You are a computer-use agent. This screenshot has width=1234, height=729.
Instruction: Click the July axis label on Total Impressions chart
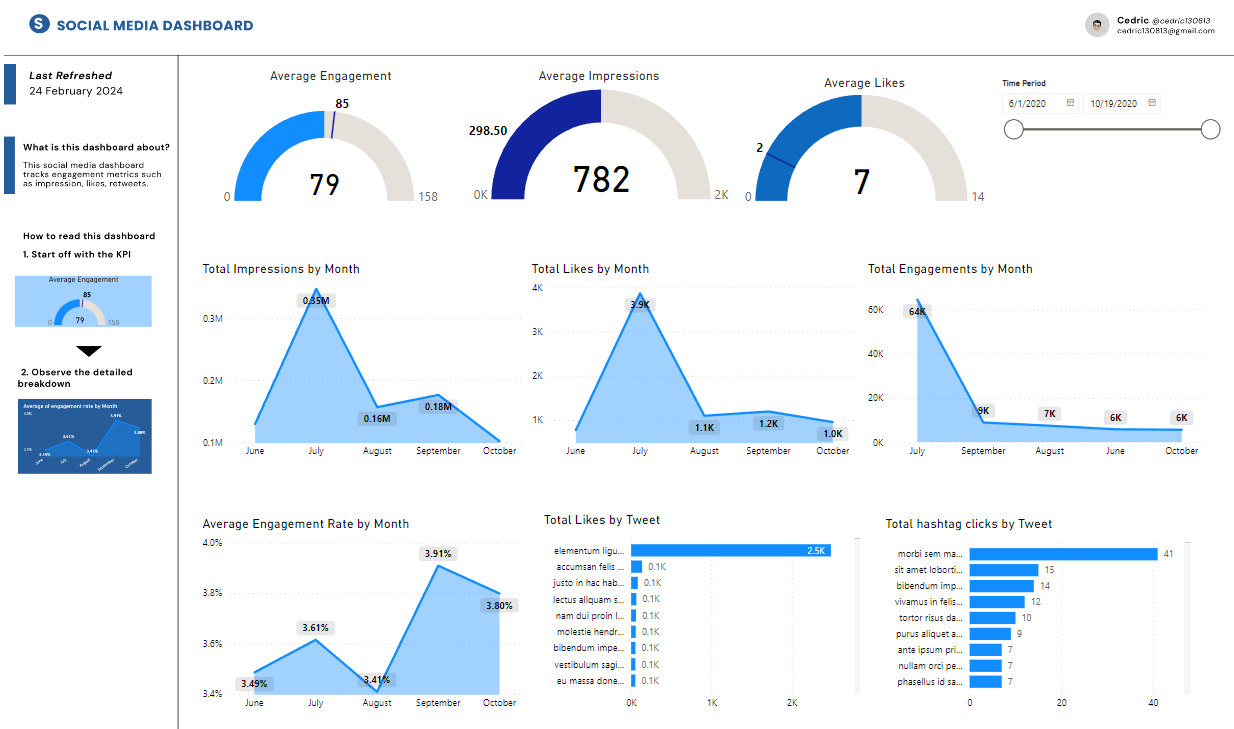(316, 451)
